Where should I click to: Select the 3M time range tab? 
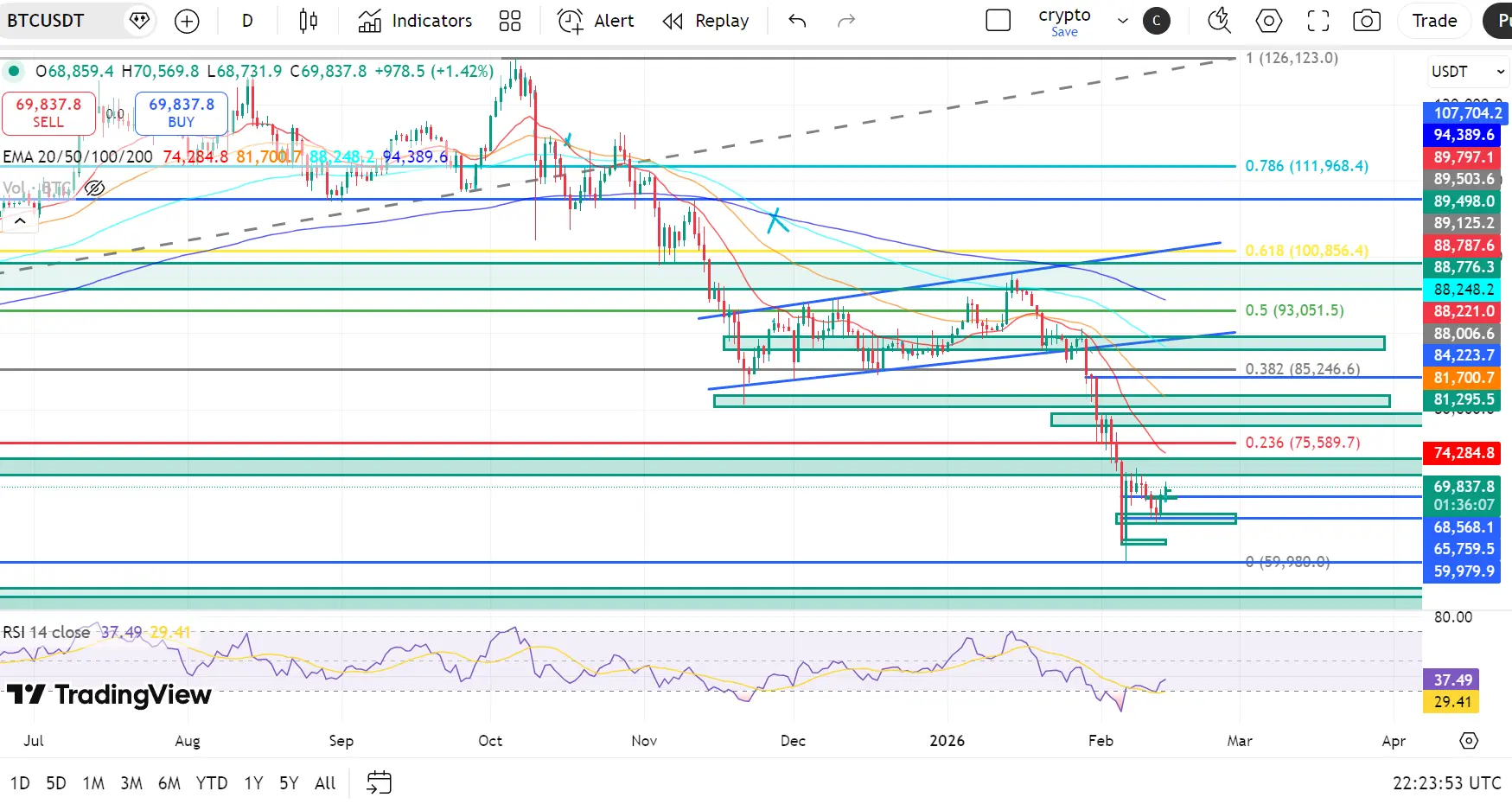[x=131, y=783]
